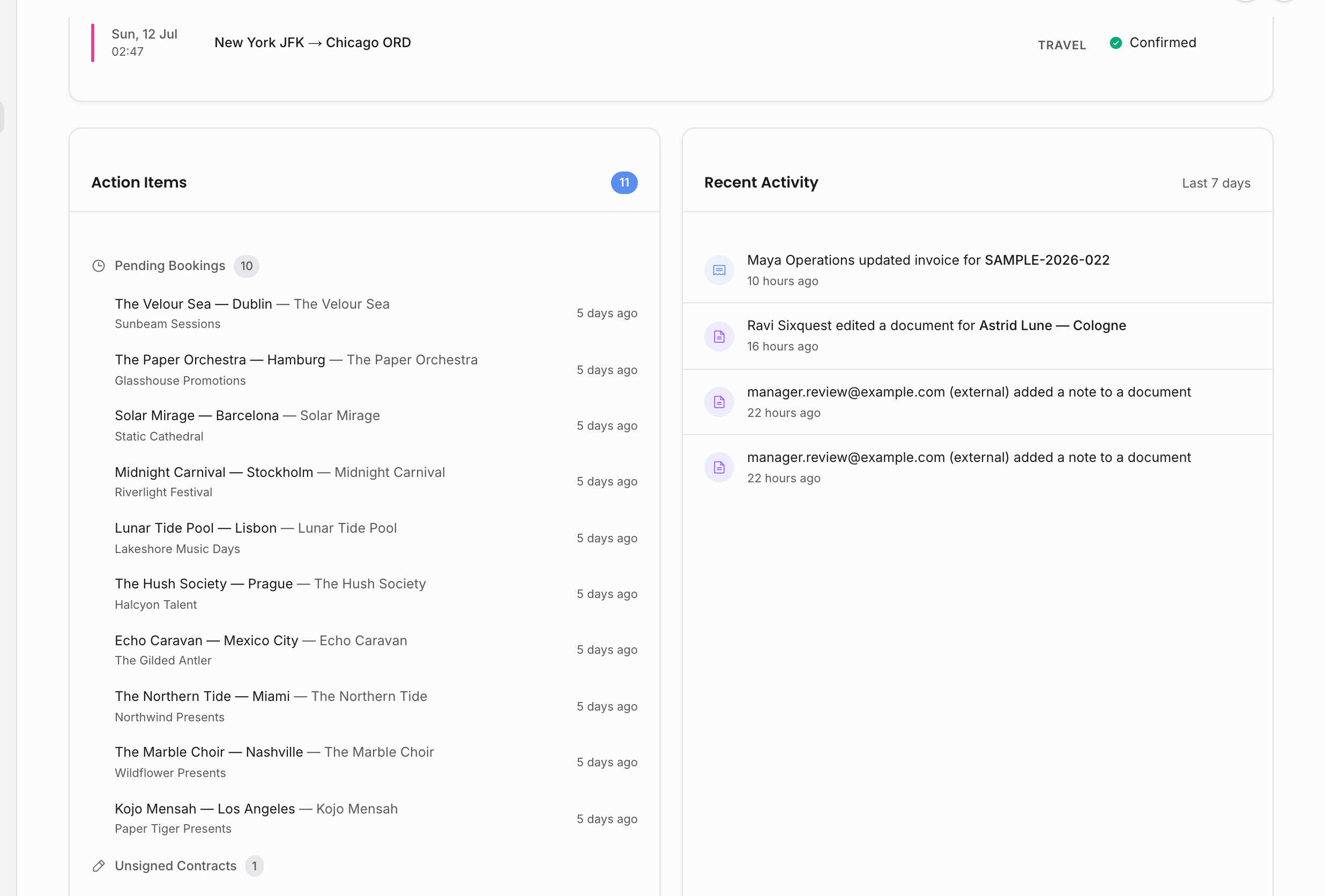Click the Recent Activity heading
The height and width of the screenshot is (896, 1325).
click(761, 182)
